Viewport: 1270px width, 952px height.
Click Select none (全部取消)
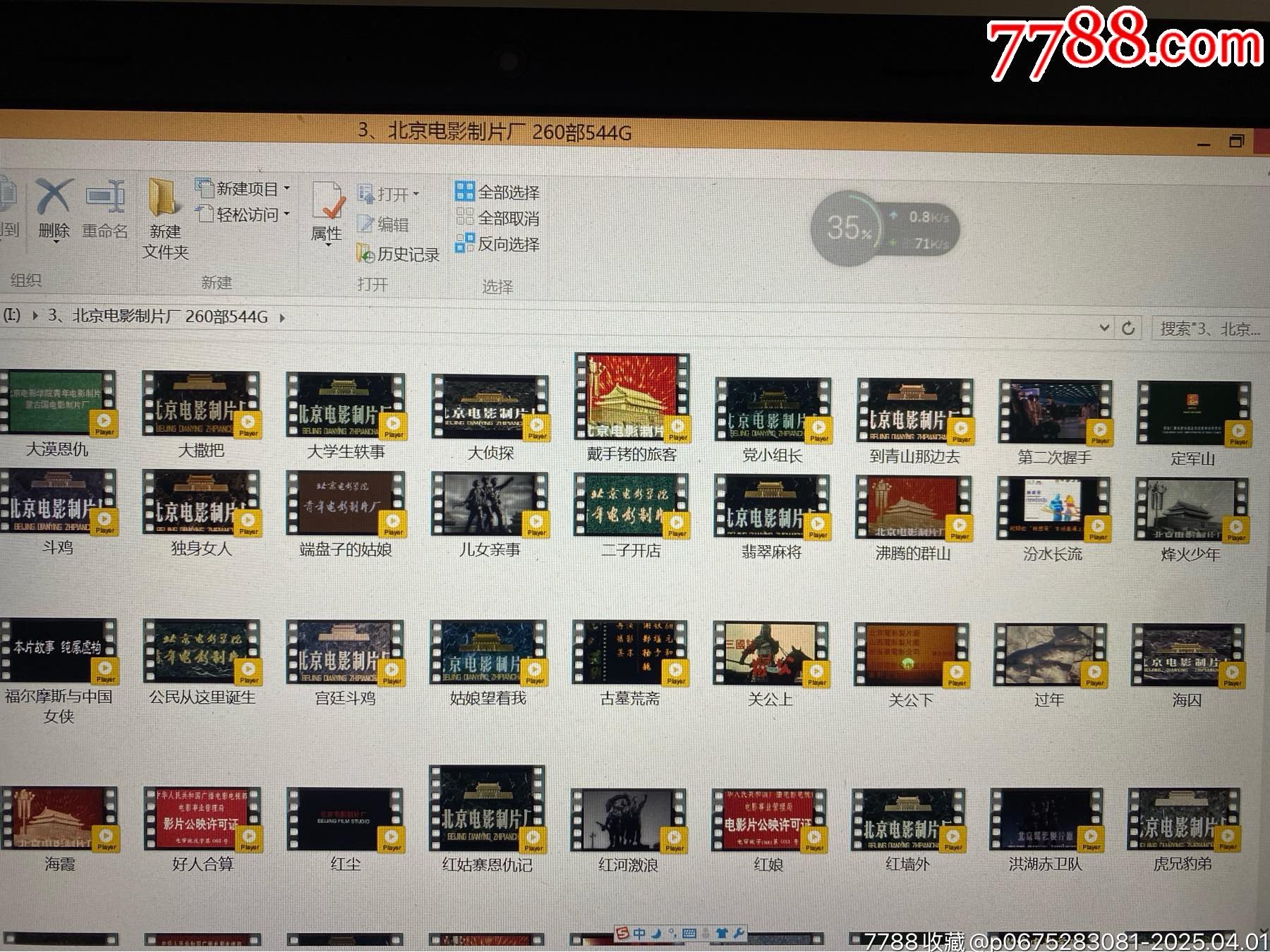point(497,218)
